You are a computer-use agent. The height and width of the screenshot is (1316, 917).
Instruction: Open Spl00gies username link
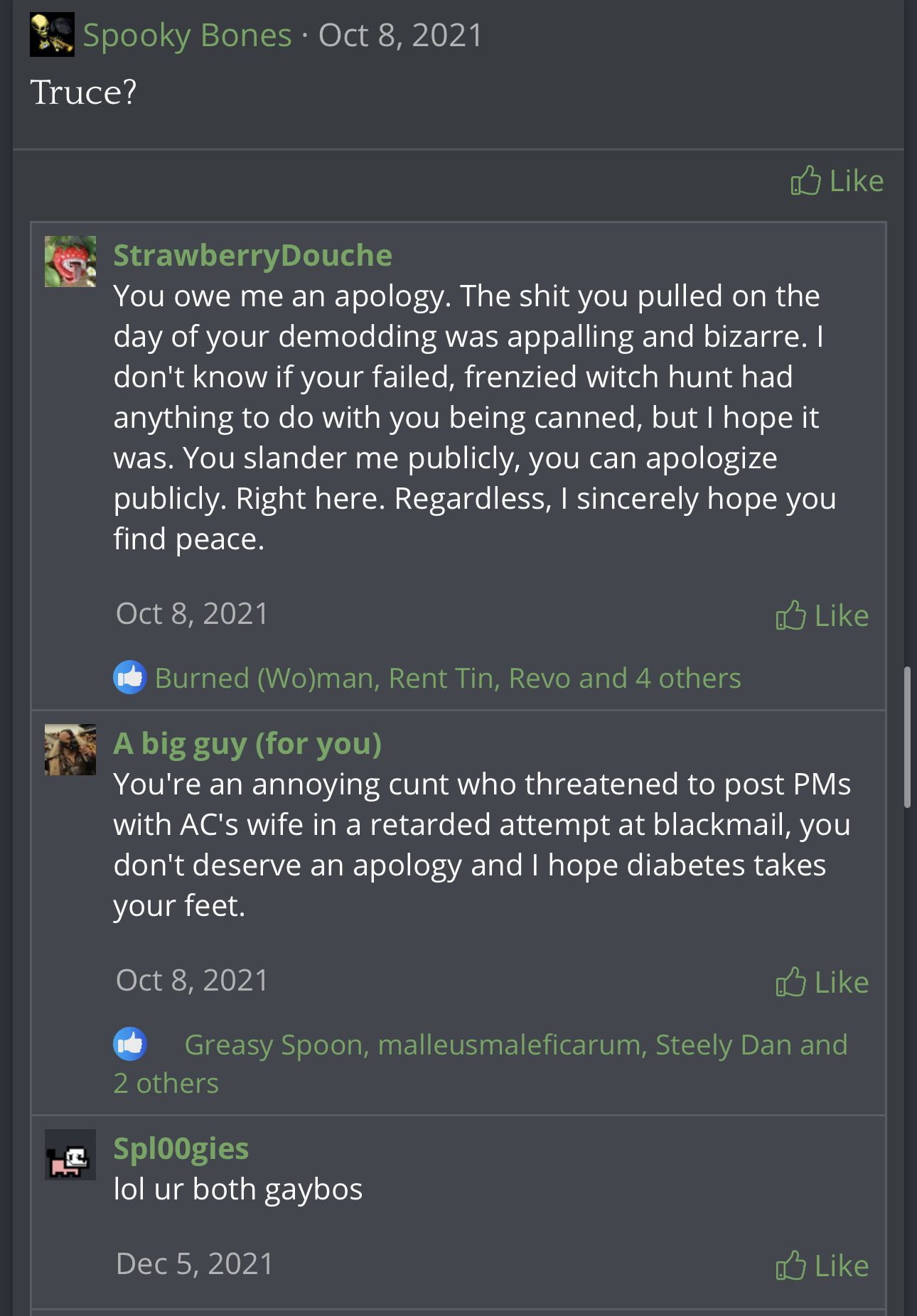[x=181, y=1148]
